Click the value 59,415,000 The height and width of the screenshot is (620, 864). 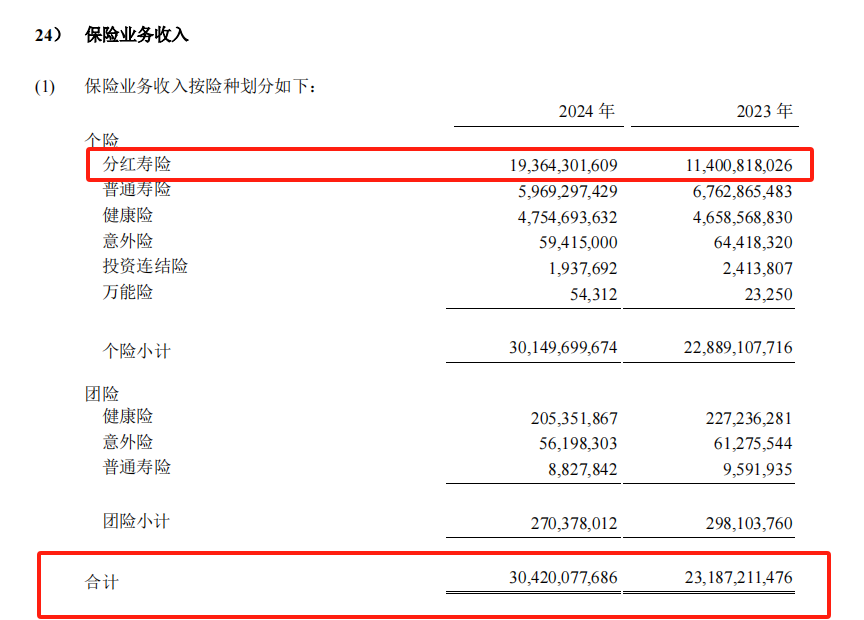click(x=578, y=242)
